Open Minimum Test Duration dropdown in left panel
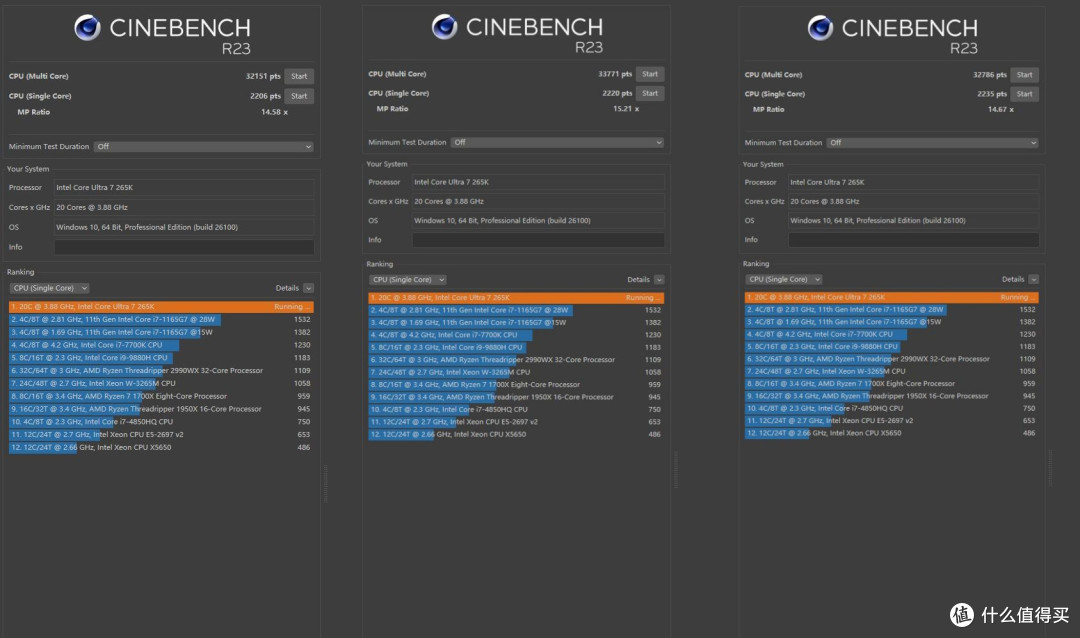 click(204, 146)
